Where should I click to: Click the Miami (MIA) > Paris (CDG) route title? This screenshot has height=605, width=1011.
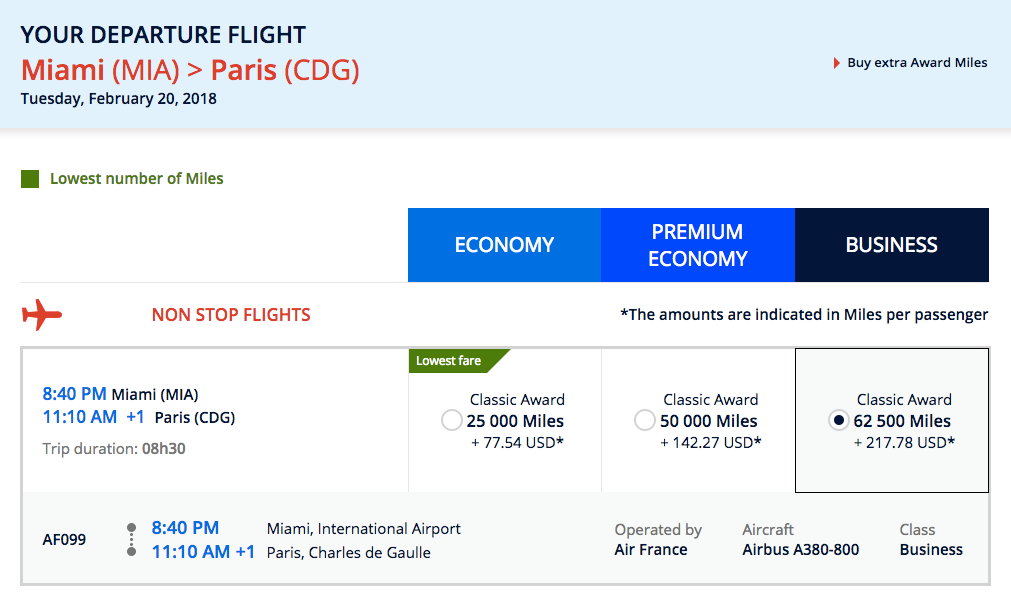pyautogui.click(x=190, y=71)
